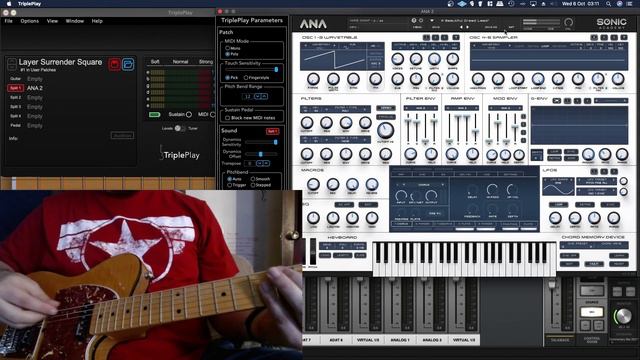640x360 pixels.
Task: Click the question mark help icon in ANA
Action: (414, 20)
